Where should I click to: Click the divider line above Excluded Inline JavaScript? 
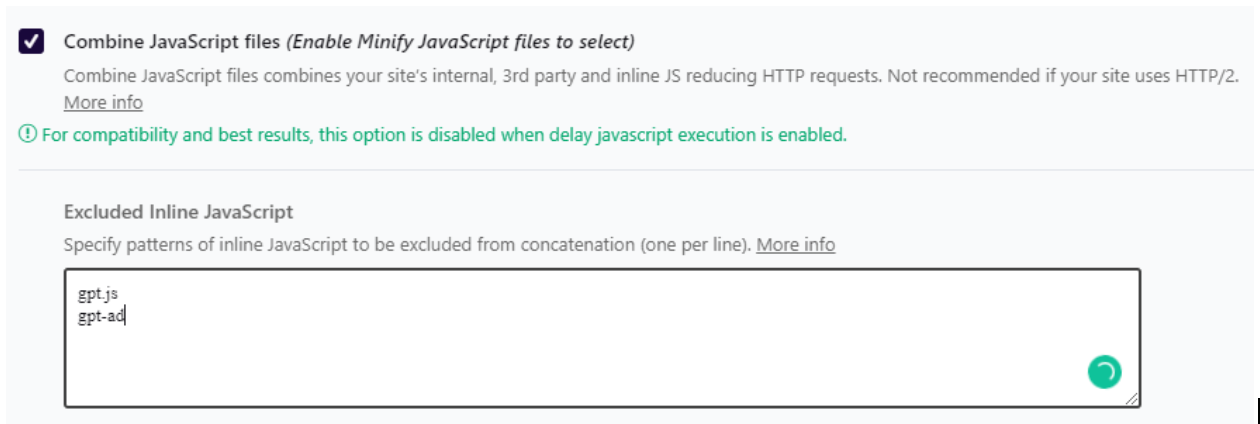[635, 170]
